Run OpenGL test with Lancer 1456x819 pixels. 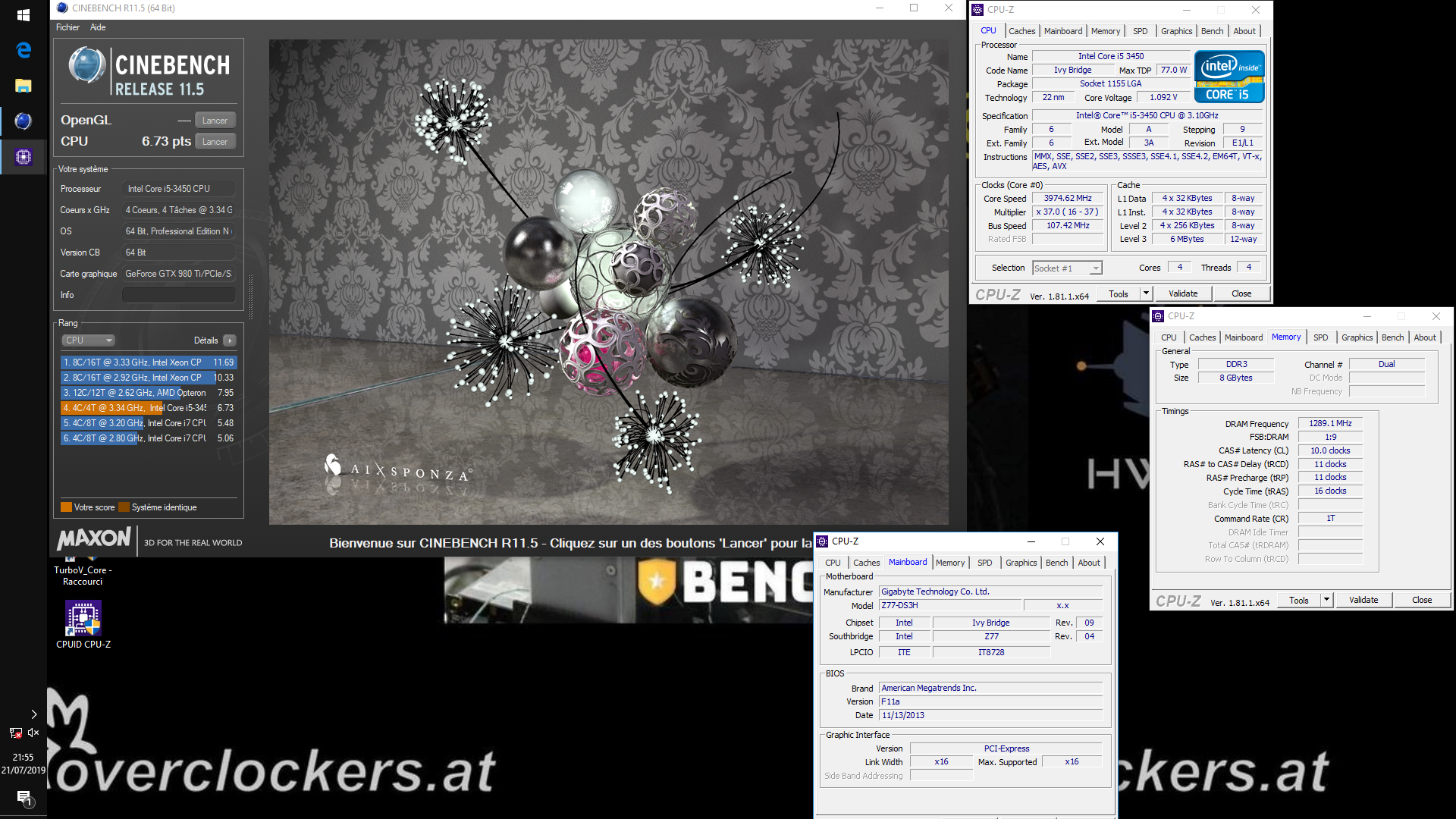(x=215, y=121)
